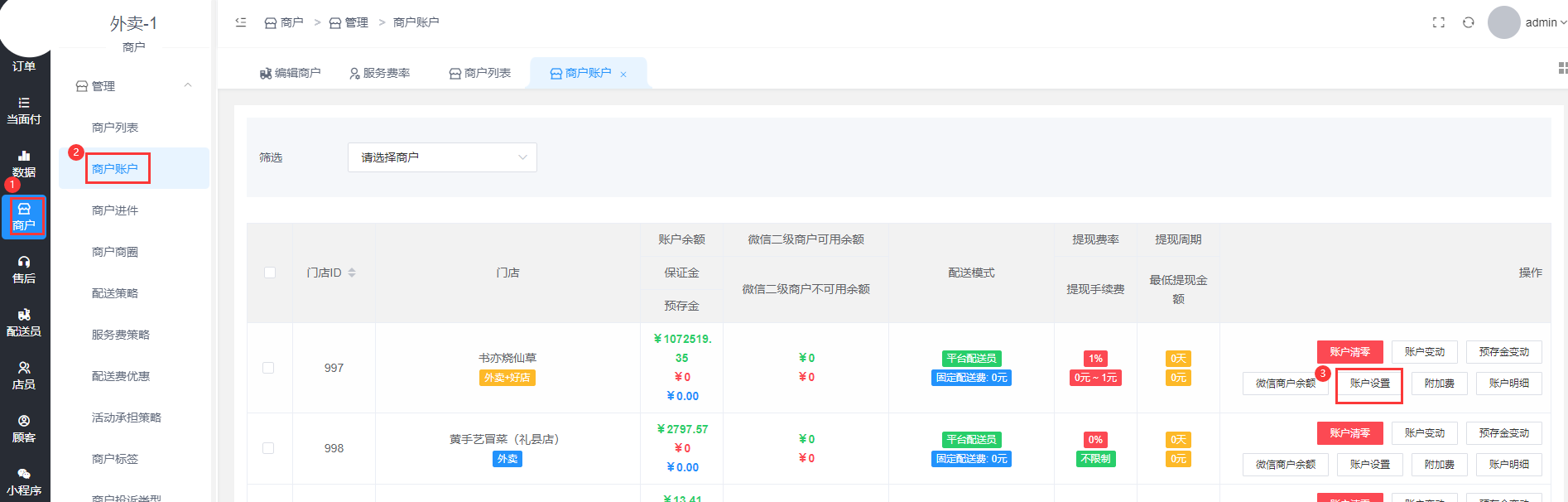This screenshot has width=1568, height=502.
Task: Open 商户商圈 in the side menu
Action: (115, 252)
